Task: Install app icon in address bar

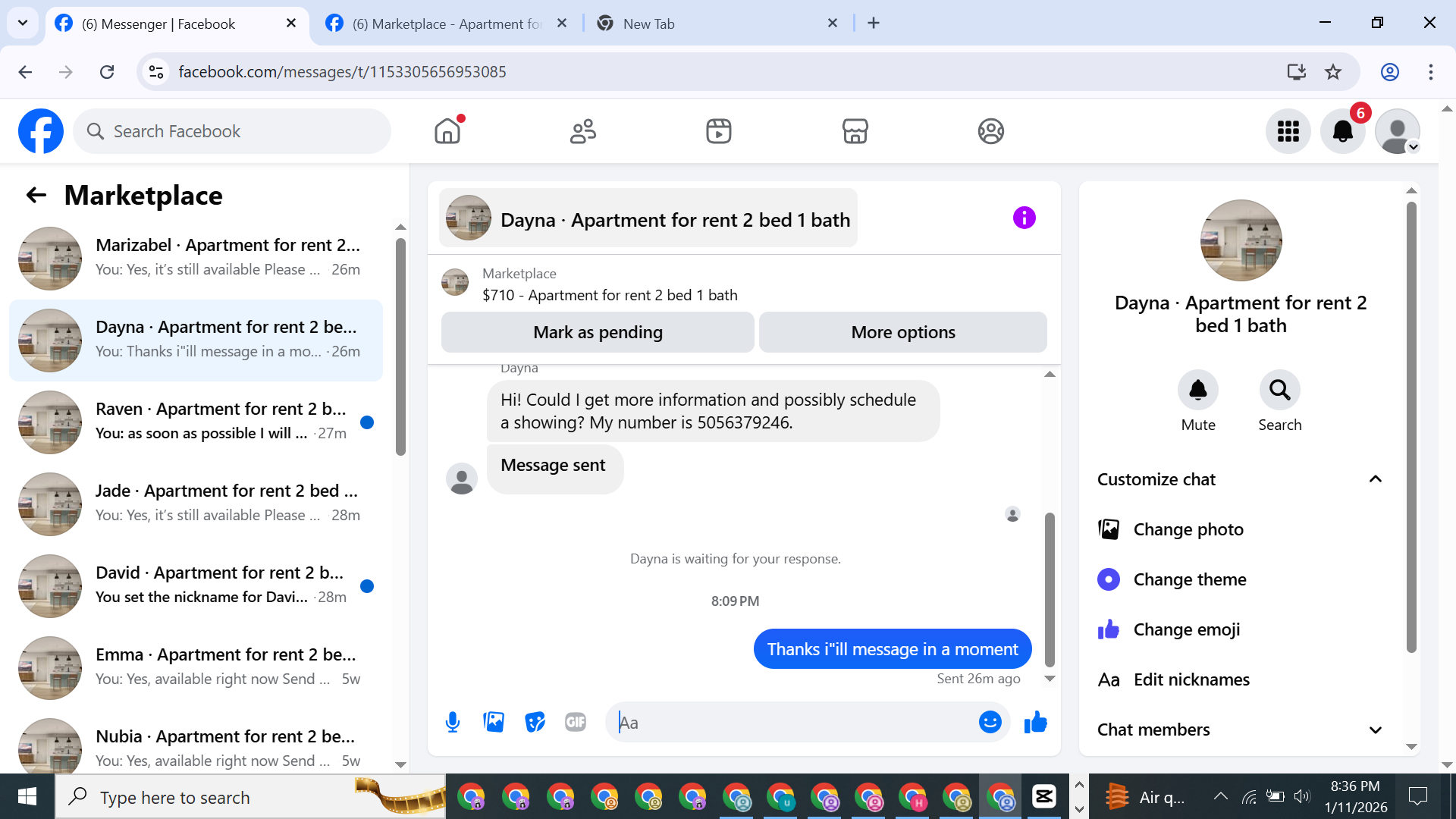Action: (x=1297, y=72)
